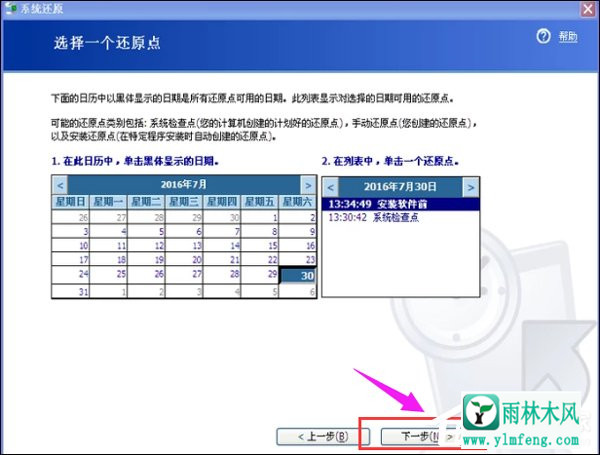The image size is (600, 455).
Task: Click the 2016年7月 calendar month header
Action: point(184,185)
